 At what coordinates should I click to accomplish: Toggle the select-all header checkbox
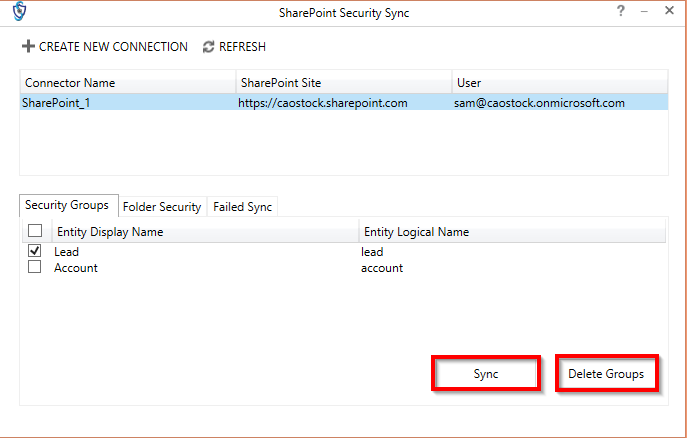tap(35, 230)
